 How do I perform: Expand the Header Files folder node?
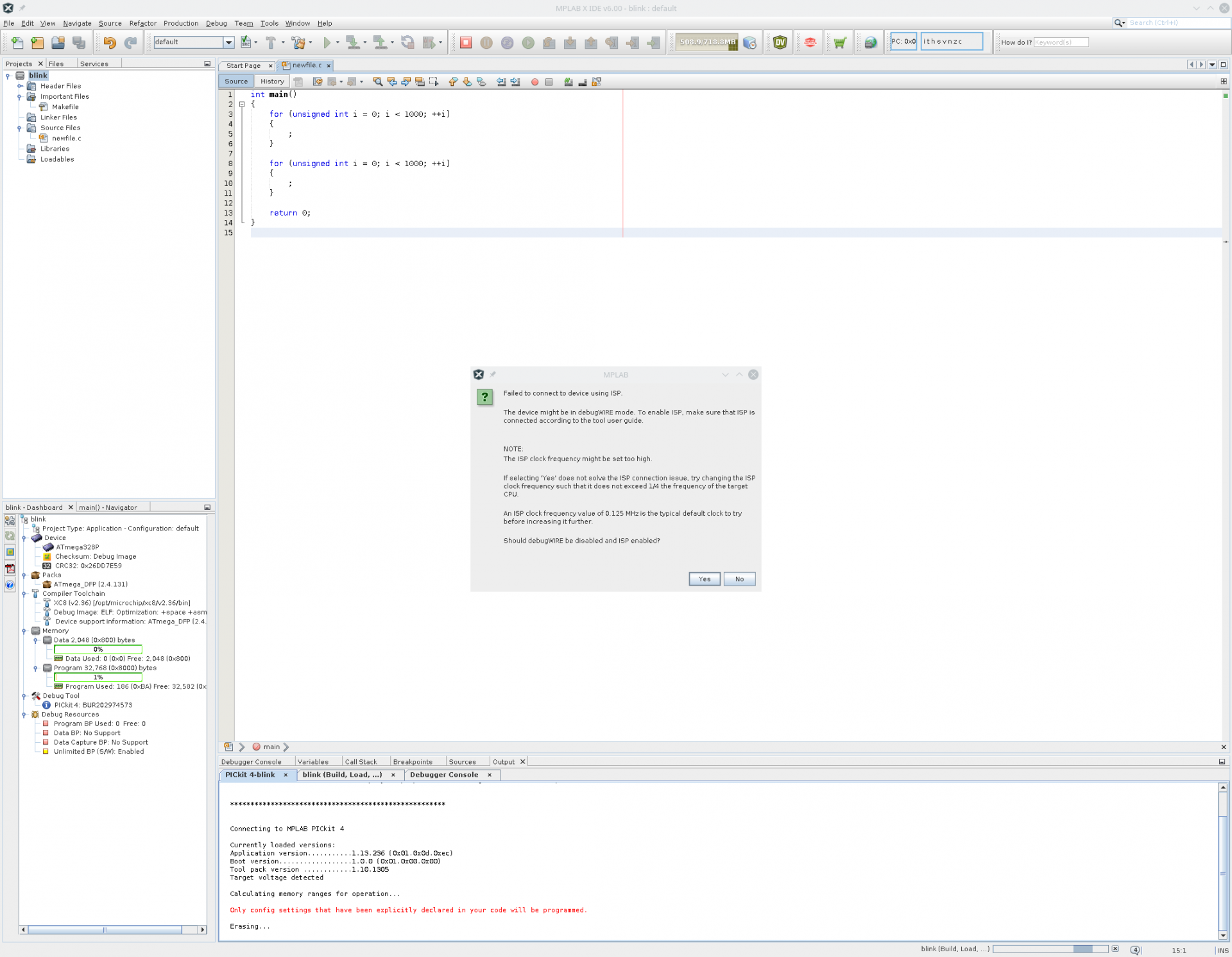click(x=20, y=86)
